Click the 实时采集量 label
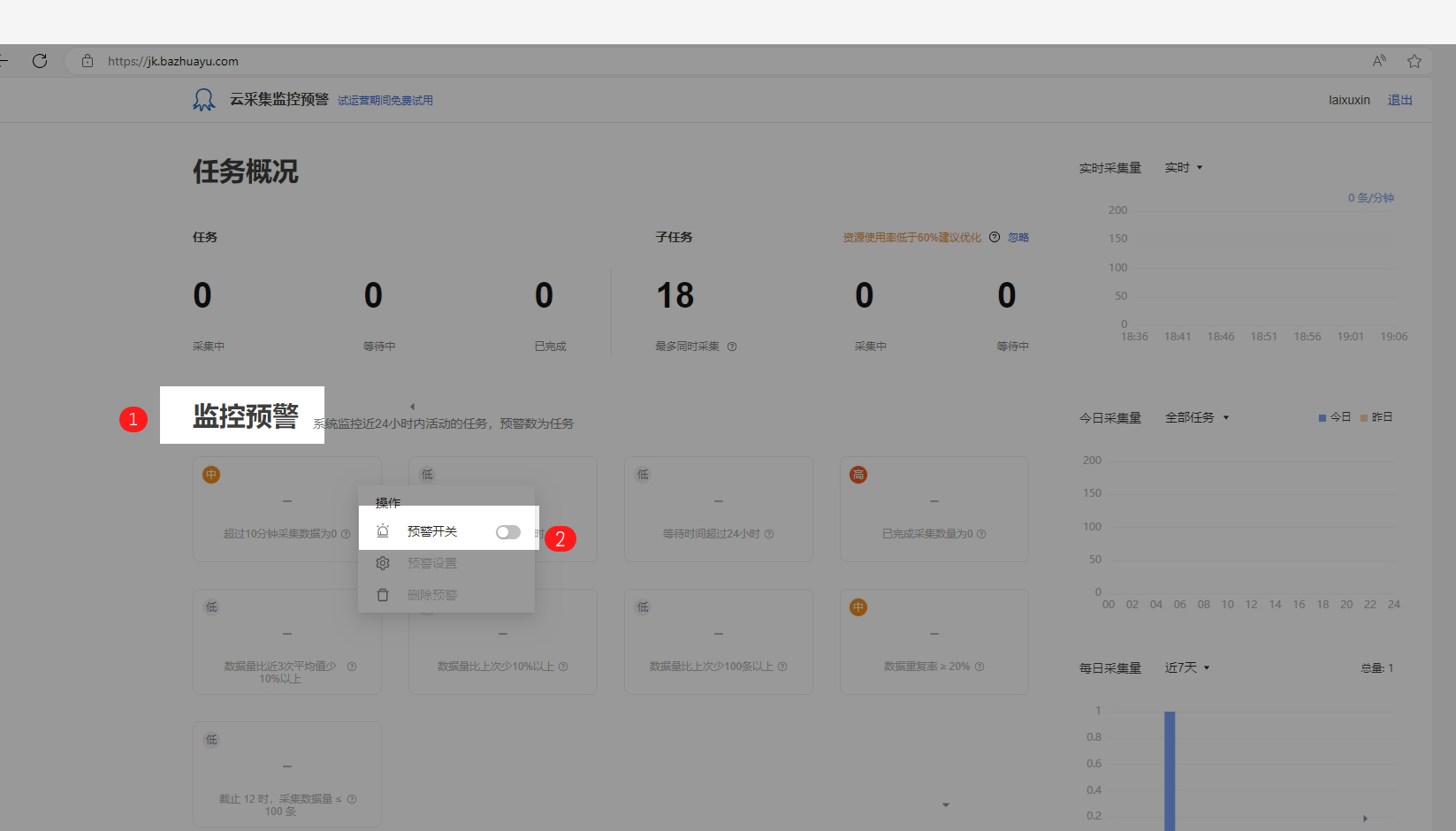Image resolution: width=1456 pixels, height=831 pixels. (1110, 168)
